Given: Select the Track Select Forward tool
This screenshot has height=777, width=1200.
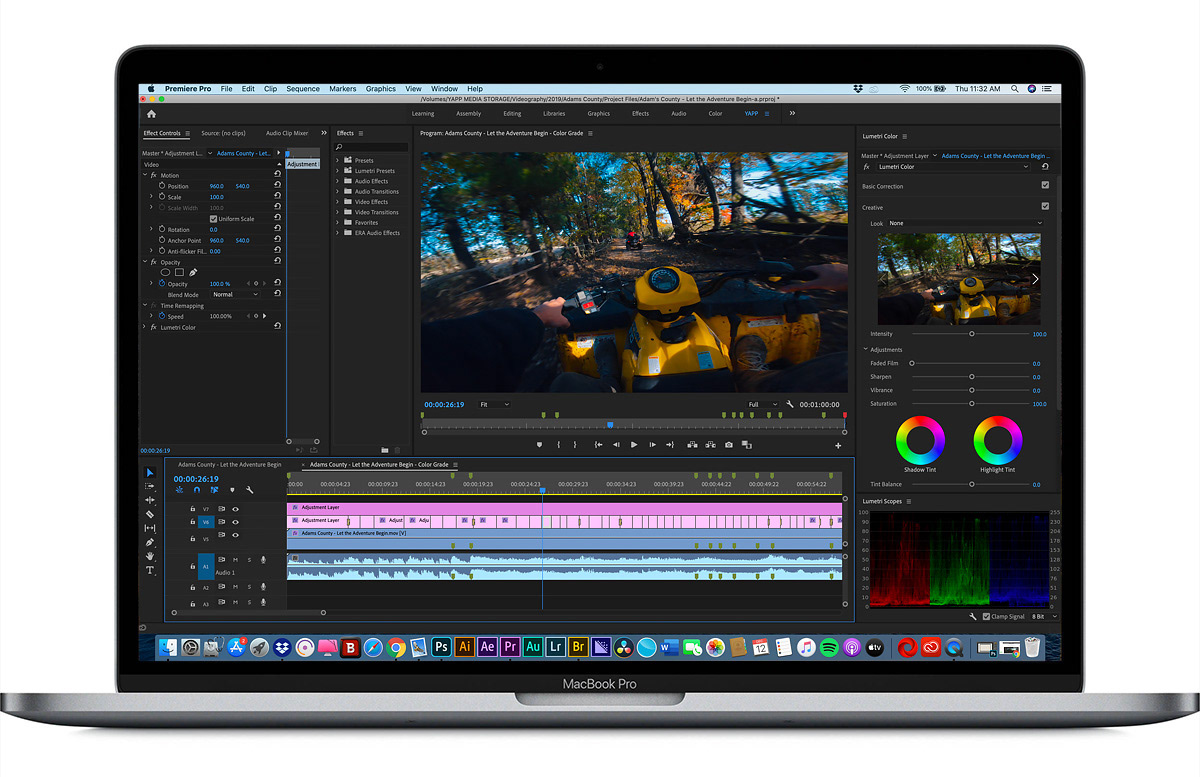Looking at the screenshot, I should pyautogui.click(x=150, y=486).
